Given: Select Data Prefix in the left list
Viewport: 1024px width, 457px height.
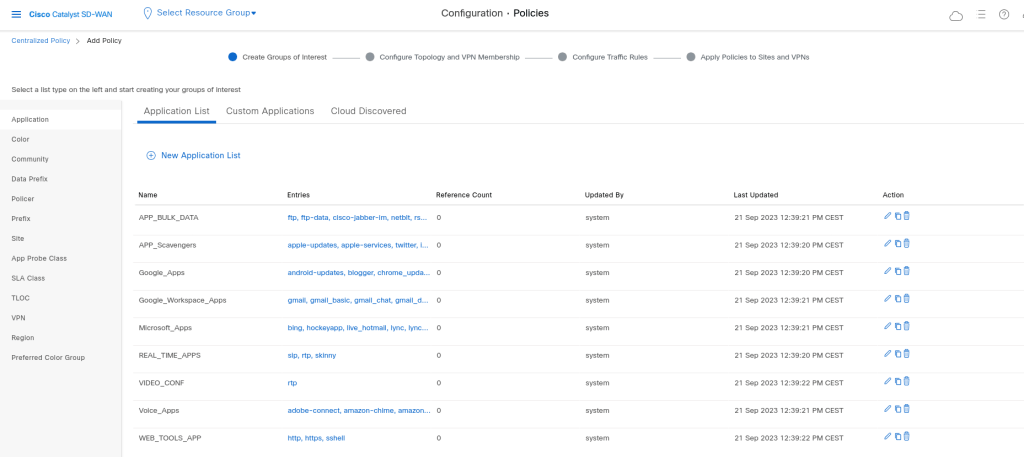Looking at the screenshot, I should click(x=30, y=179).
